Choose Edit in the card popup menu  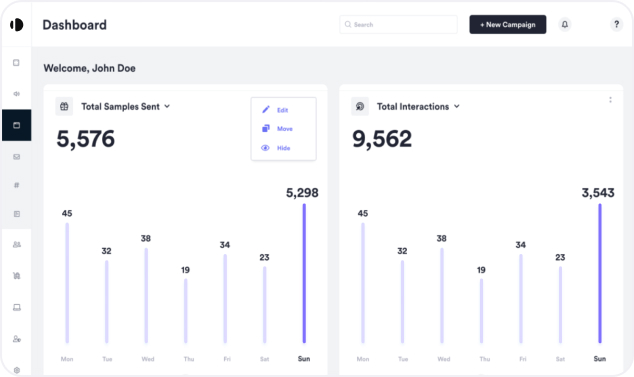pyautogui.click(x=275, y=110)
